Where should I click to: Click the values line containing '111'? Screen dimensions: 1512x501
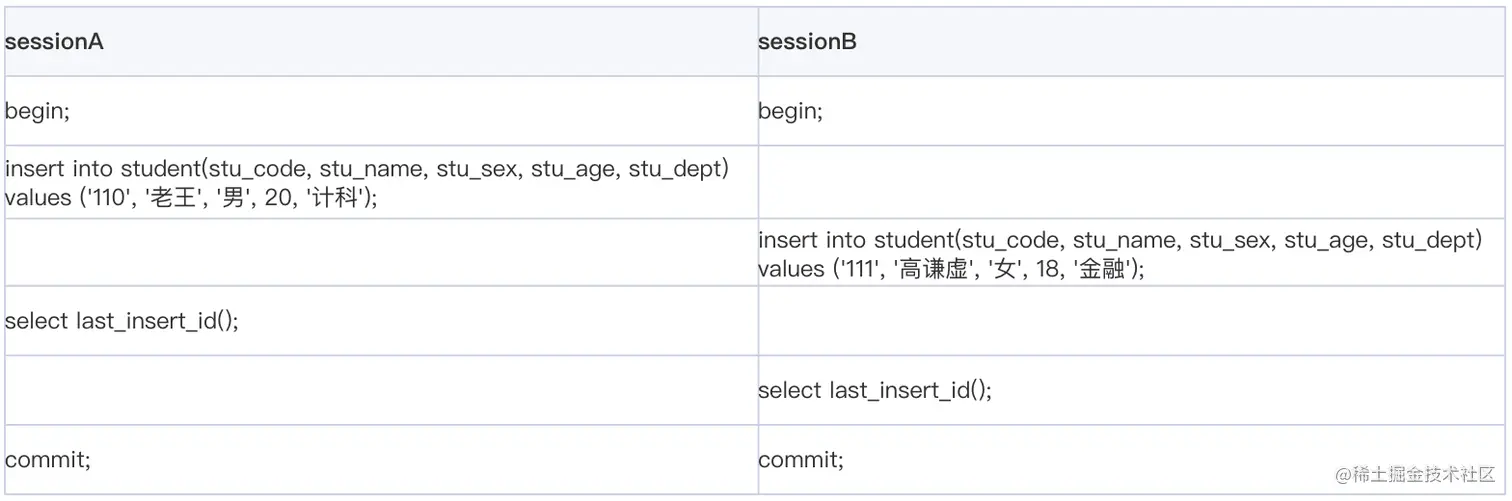[951, 268]
